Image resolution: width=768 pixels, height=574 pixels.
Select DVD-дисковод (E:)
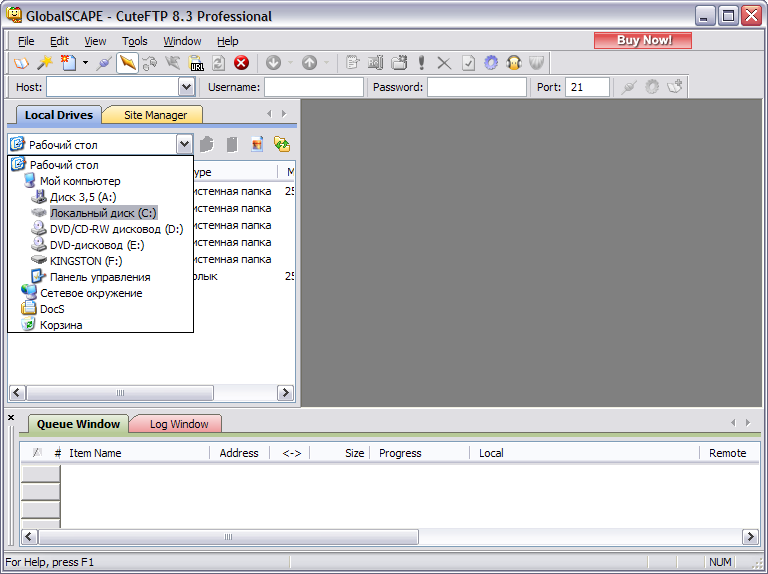(97, 245)
